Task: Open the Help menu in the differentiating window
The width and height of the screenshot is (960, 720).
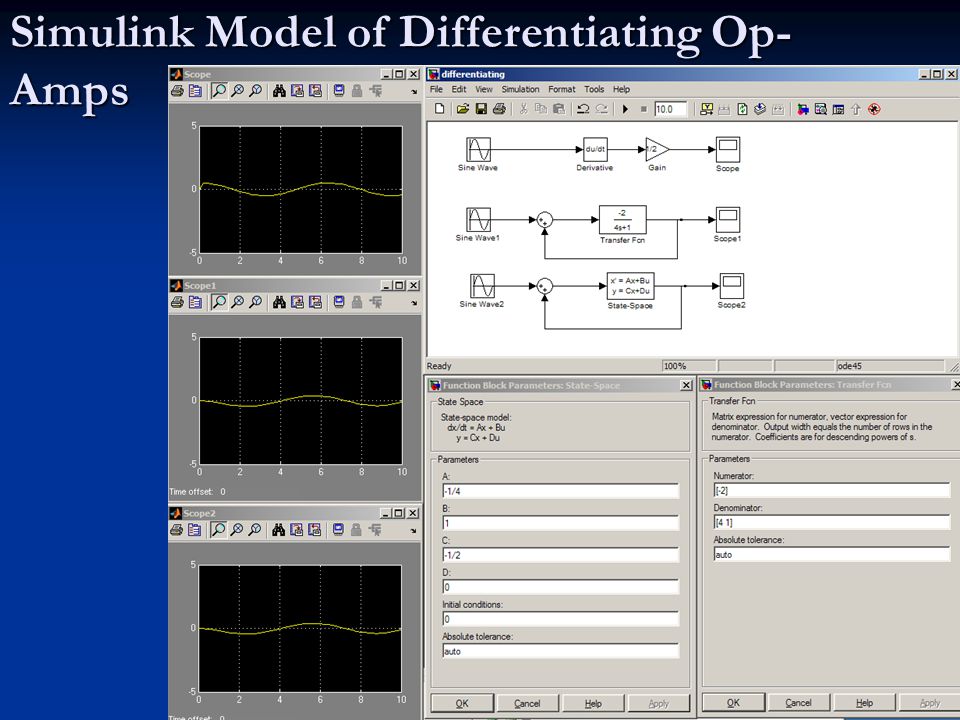Action: pyautogui.click(x=621, y=89)
